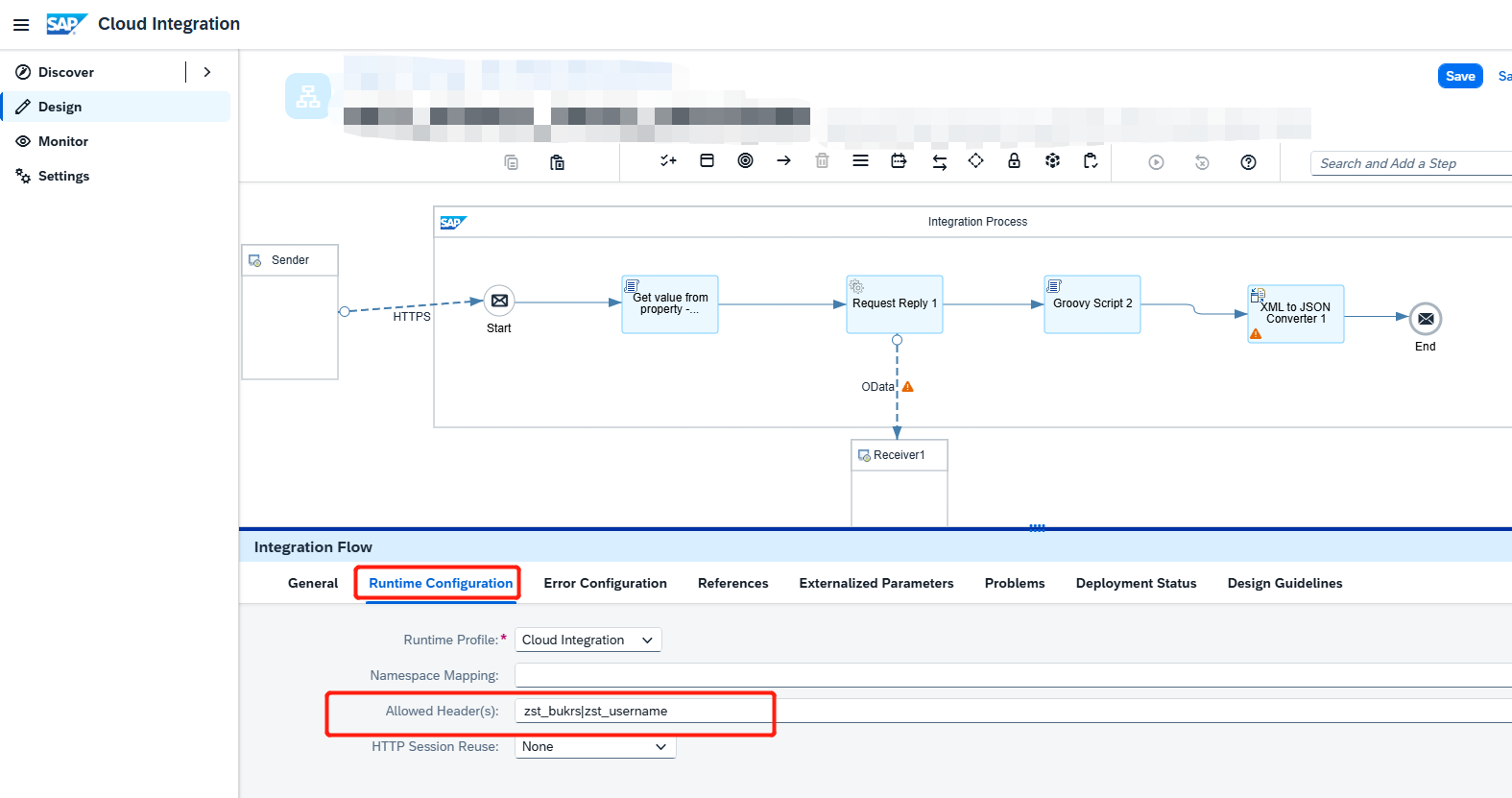Click the events target toolbar icon

[x=745, y=160]
